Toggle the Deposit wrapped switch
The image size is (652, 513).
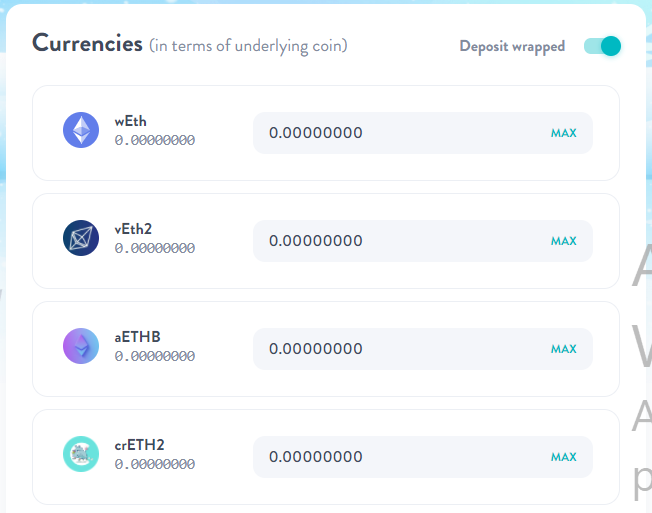602,46
